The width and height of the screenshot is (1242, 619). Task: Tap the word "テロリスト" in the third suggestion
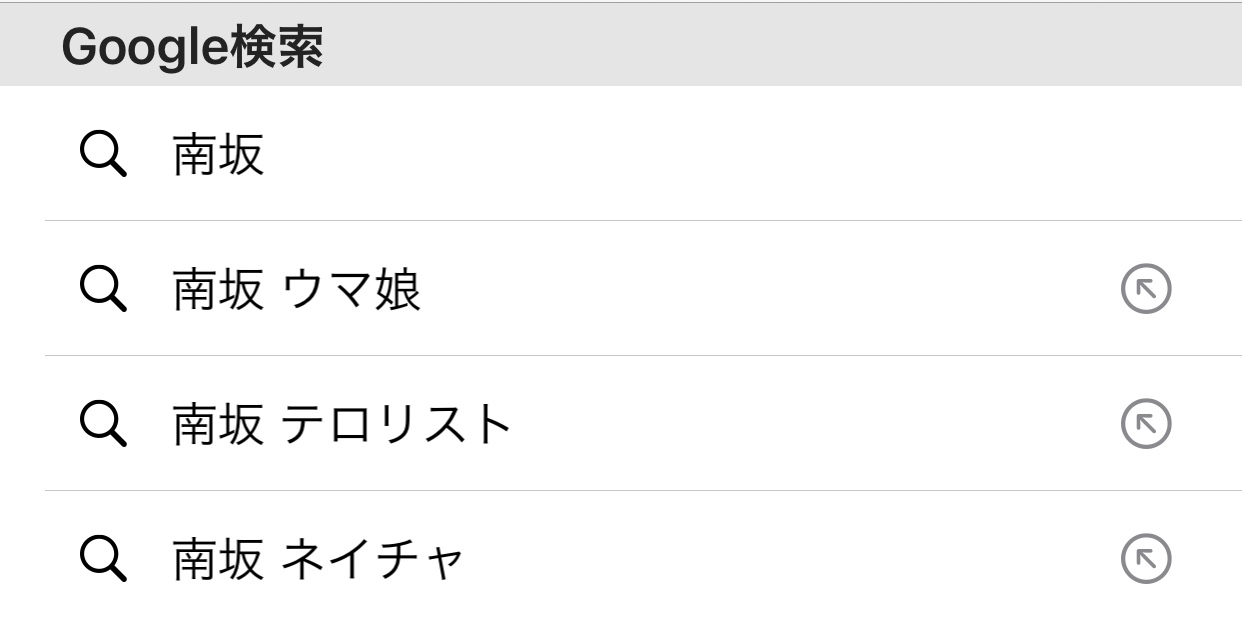click(x=396, y=426)
